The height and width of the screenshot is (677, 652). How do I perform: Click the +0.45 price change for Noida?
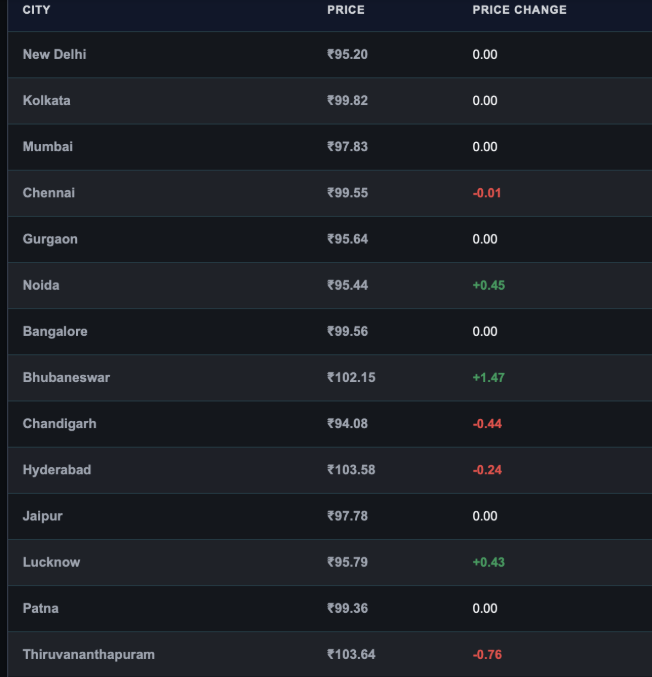[x=488, y=285]
